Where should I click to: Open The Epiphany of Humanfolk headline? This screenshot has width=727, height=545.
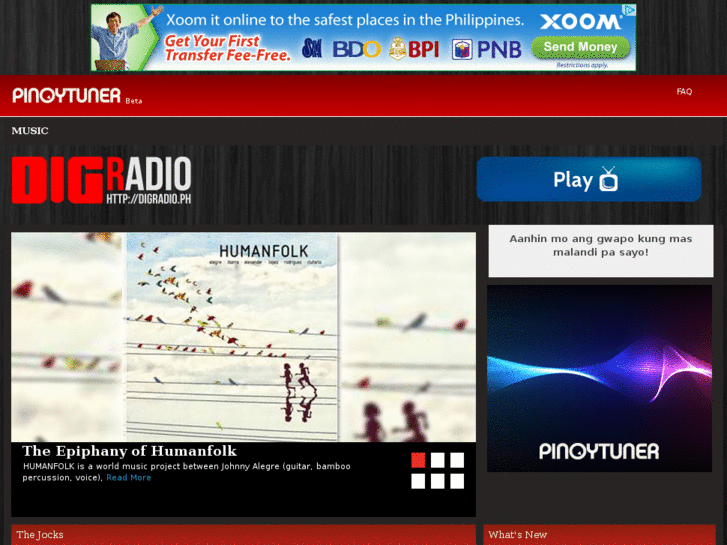[x=129, y=451]
